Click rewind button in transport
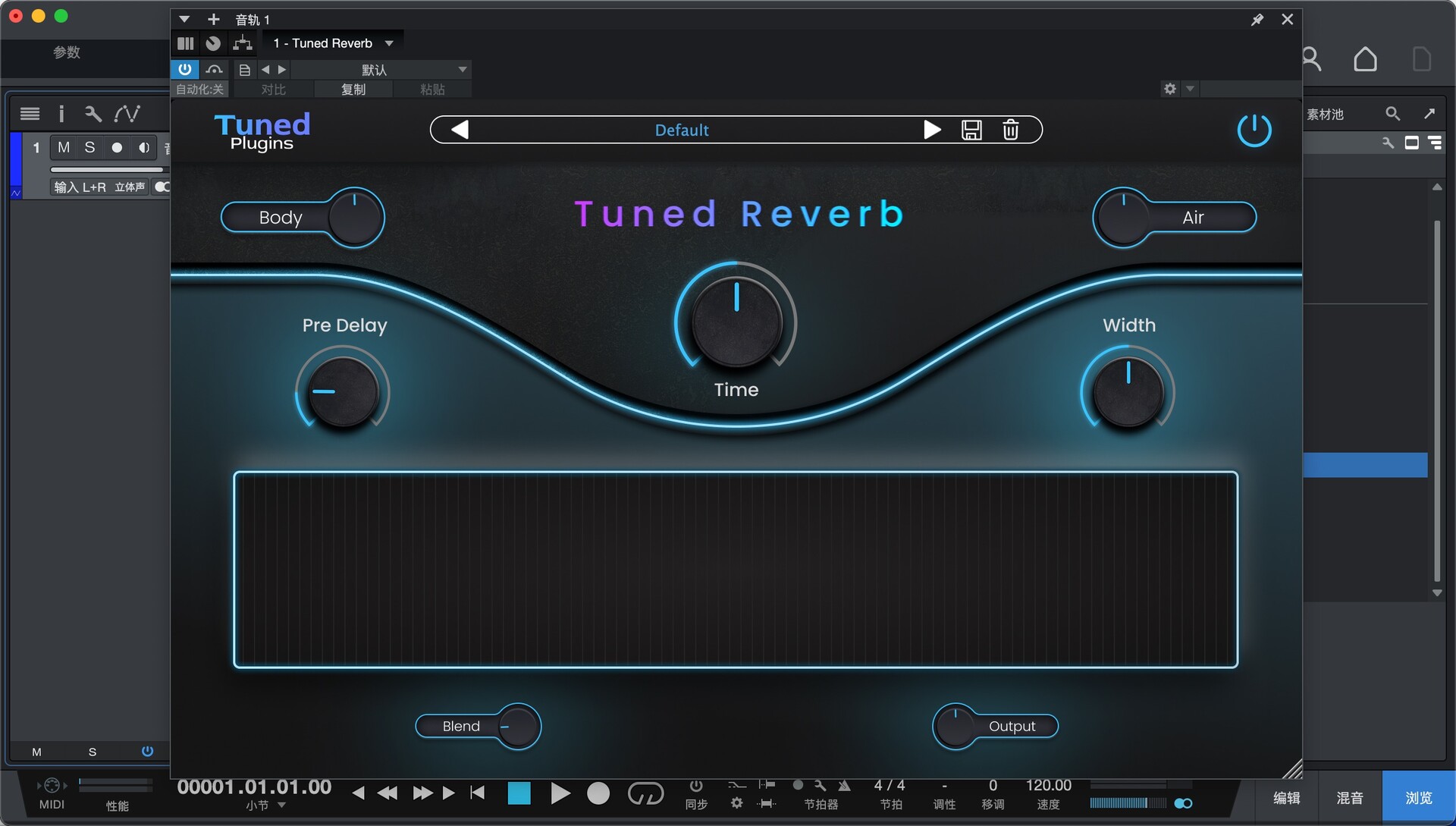Image resolution: width=1456 pixels, height=826 pixels. click(x=388, y=793)
